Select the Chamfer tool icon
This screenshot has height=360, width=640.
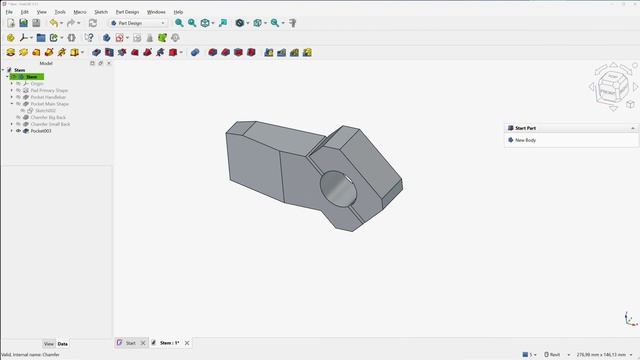(225, 52)
